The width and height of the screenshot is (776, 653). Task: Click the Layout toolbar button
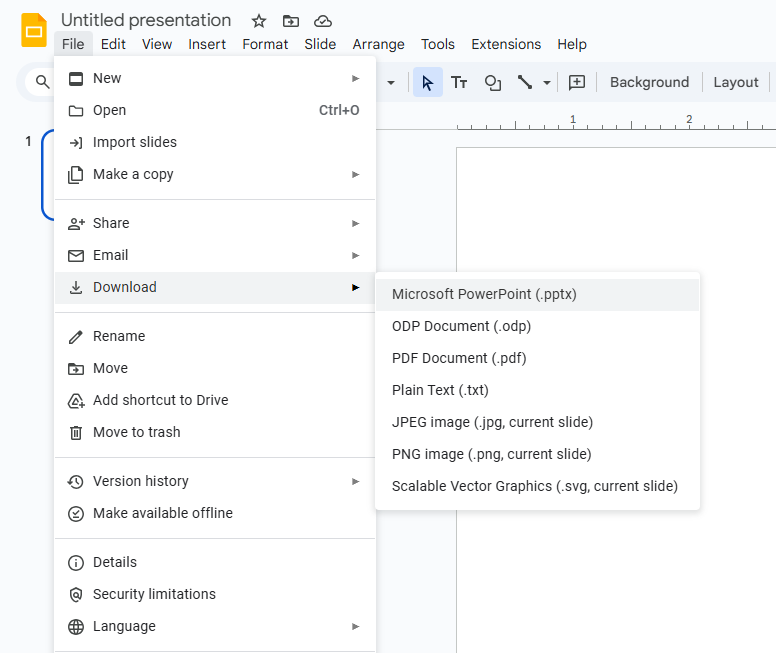click(x=736, y=82)
